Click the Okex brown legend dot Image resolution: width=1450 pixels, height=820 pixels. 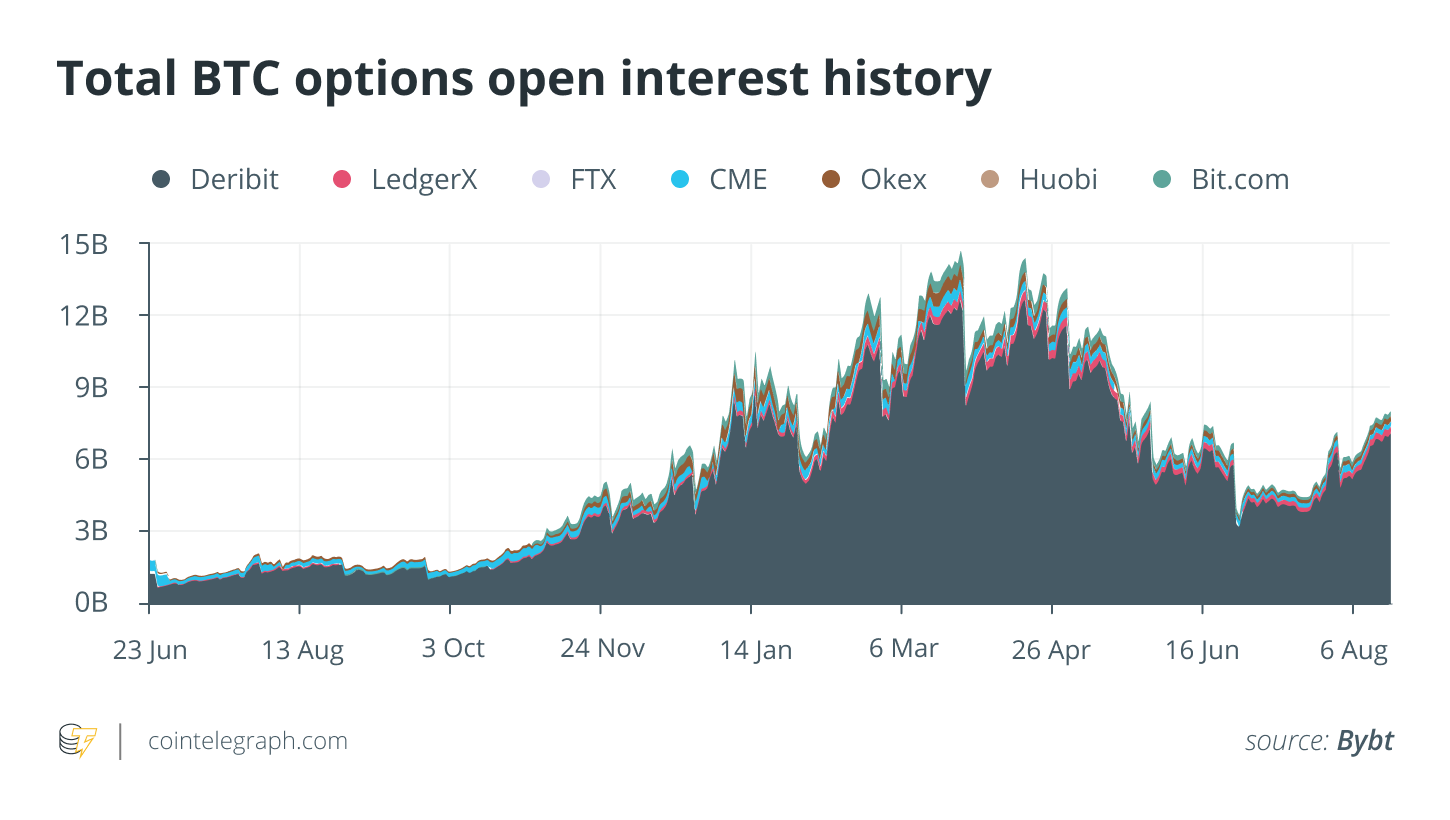[x=831, y=180]
